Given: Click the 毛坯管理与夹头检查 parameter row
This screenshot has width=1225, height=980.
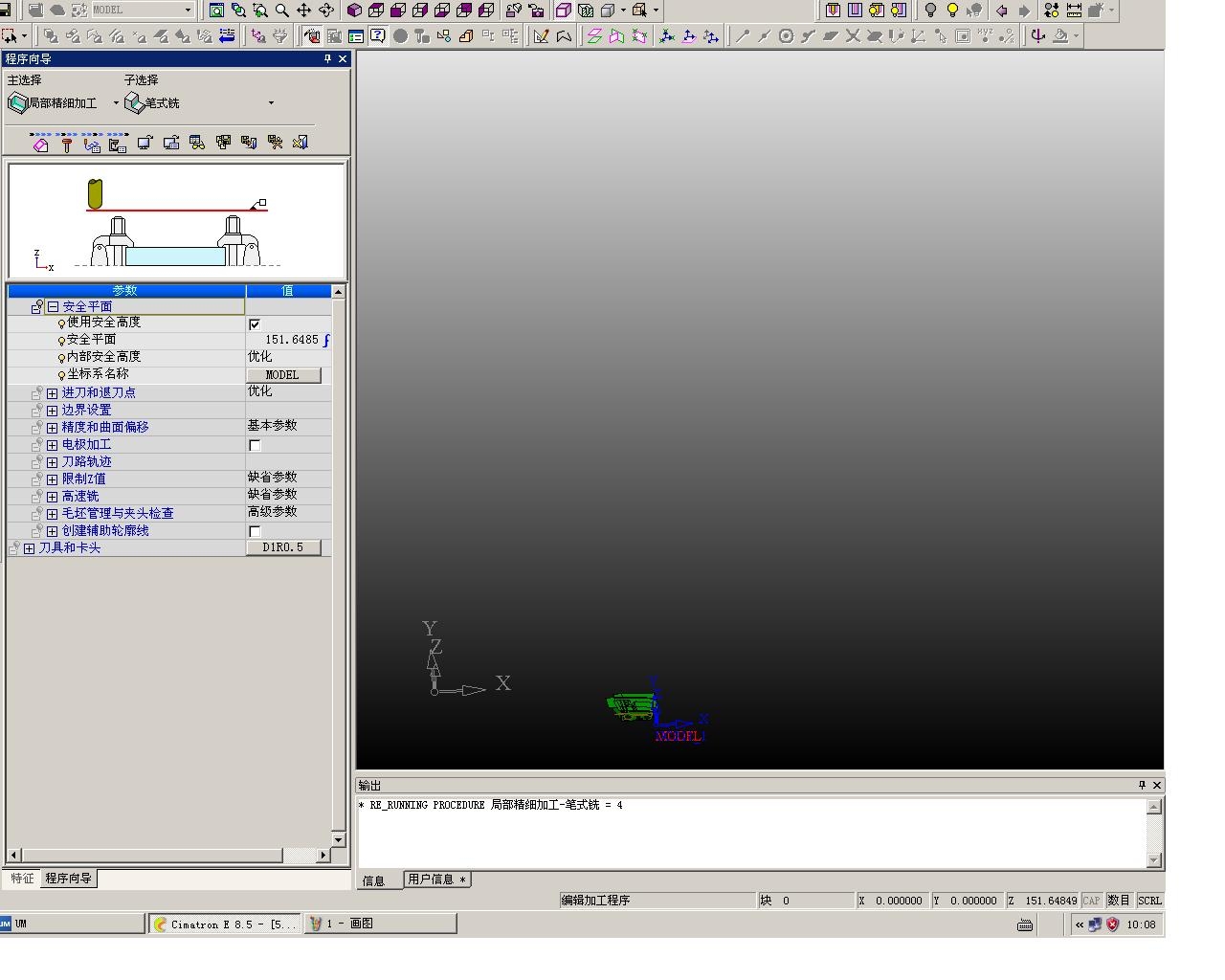Looking at the screenshot, I should pos(169,513).
